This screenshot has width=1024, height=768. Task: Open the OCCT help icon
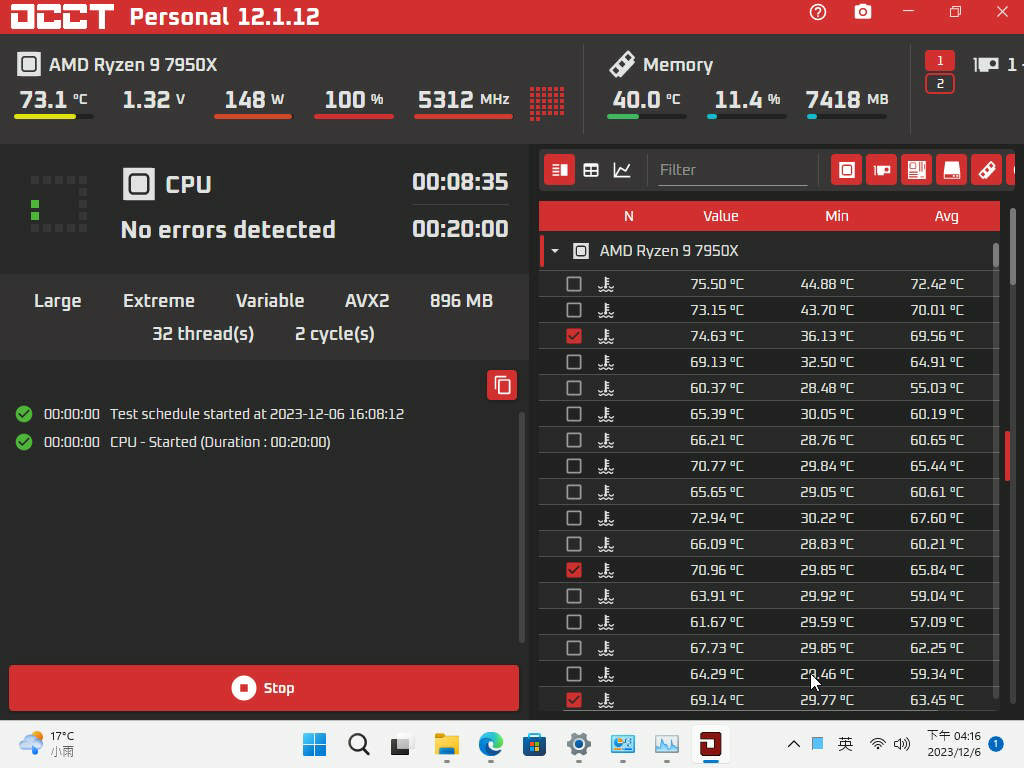[x=818, y=12]
